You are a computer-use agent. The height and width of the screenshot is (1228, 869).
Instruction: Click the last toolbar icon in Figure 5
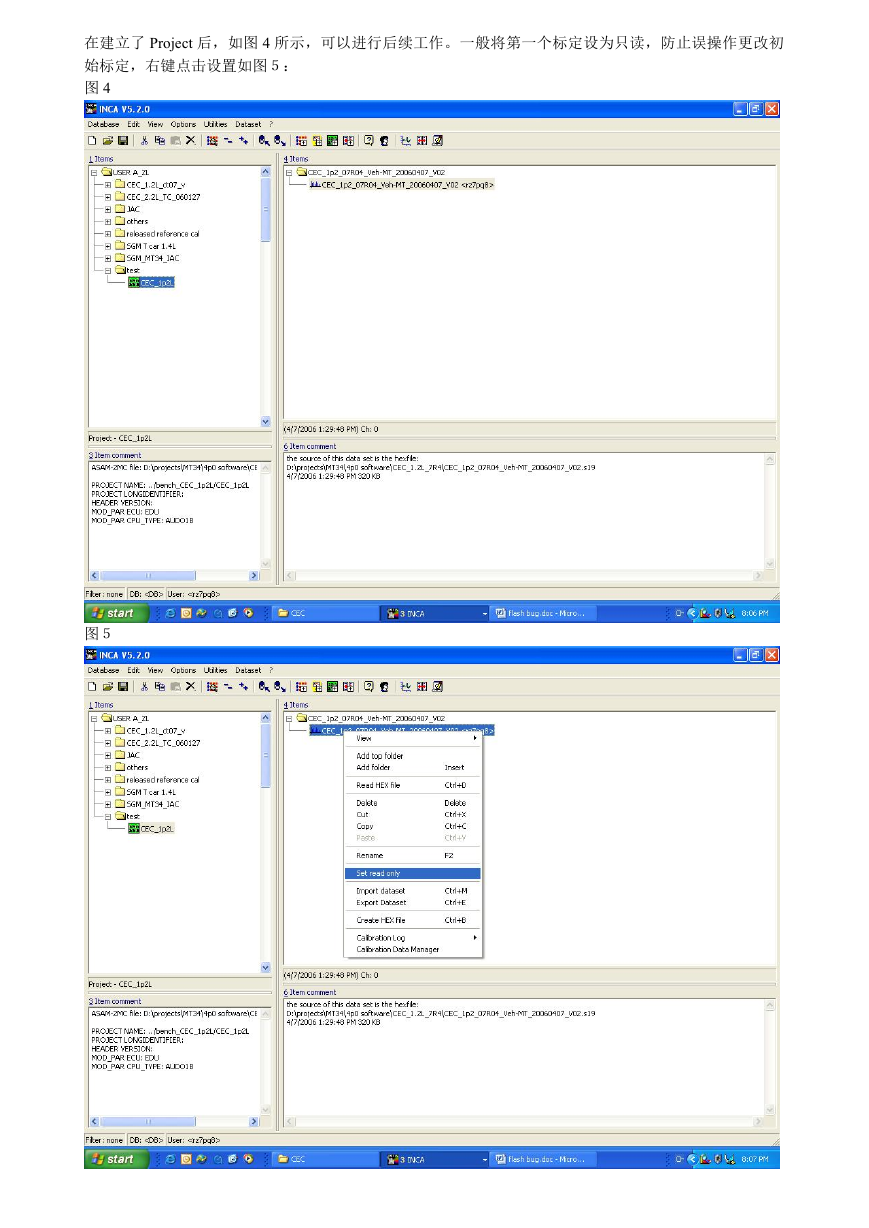(437, 686)
